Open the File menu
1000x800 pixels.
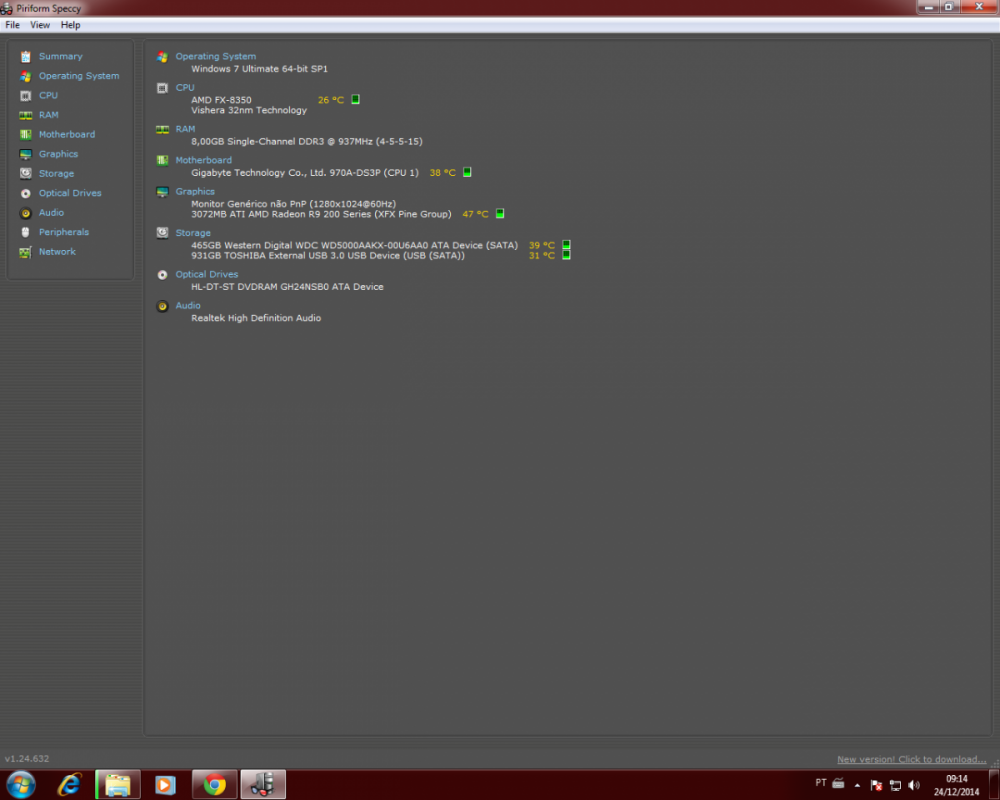click(13, 25)
